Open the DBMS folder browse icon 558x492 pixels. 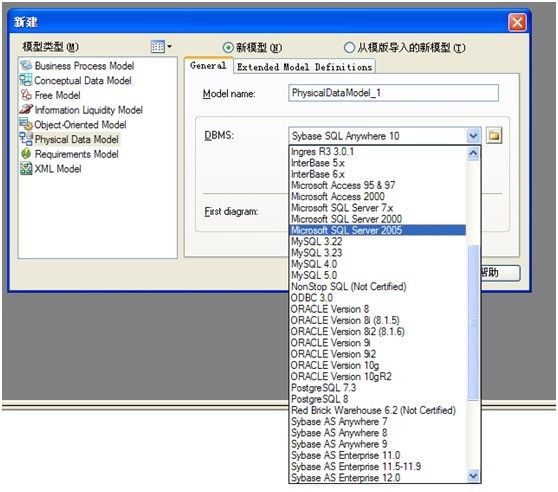(x=494, y=136)
